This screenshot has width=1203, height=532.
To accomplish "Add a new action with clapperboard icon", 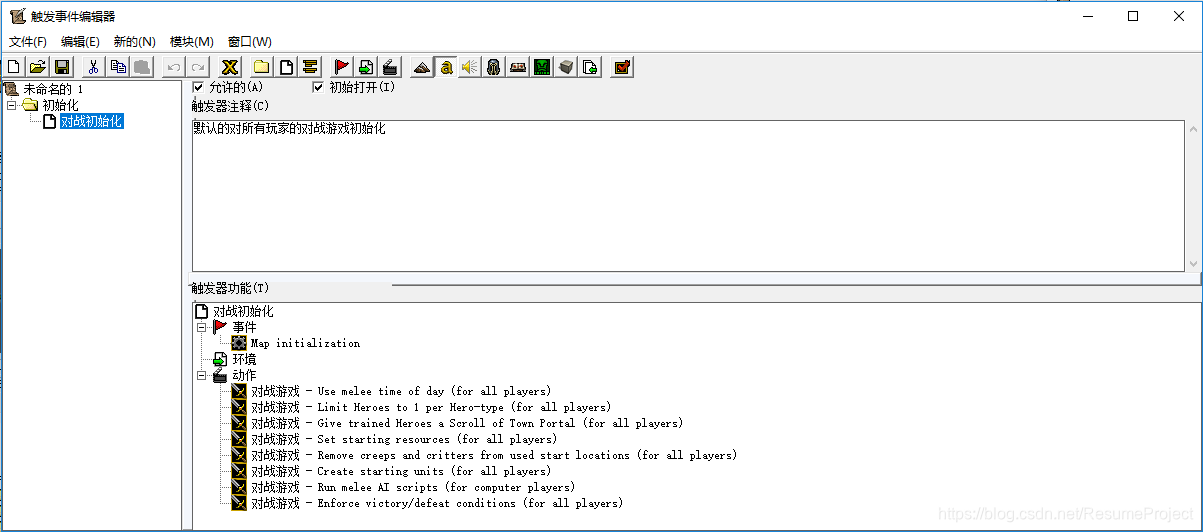I will [x=390, y=67].
